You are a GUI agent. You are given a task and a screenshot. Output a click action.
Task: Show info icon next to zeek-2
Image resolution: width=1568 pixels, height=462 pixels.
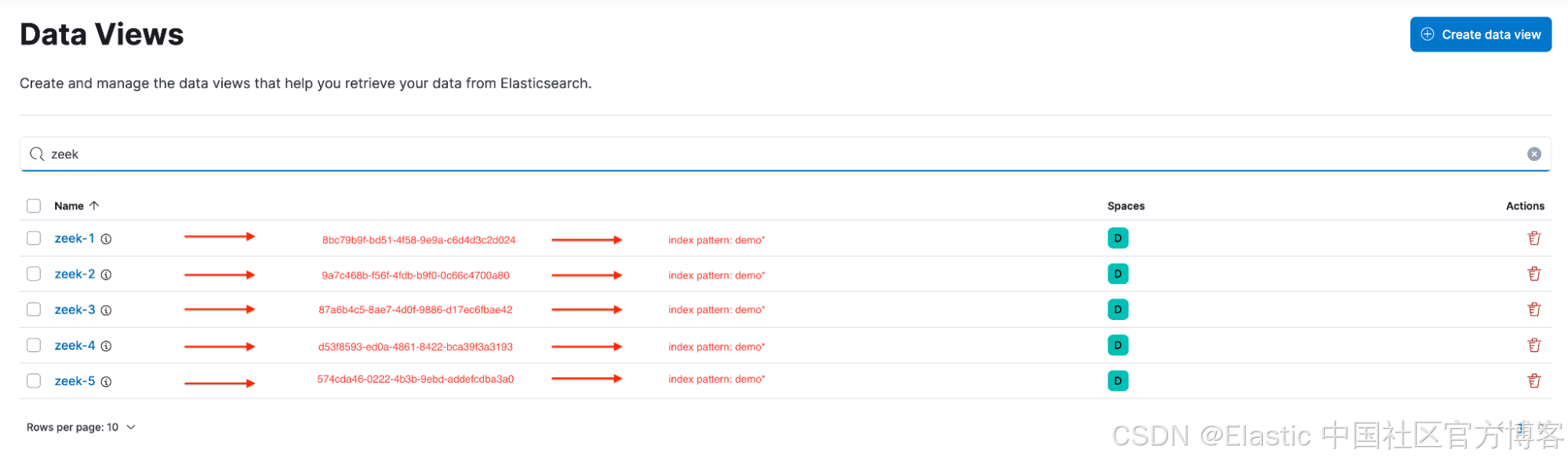tap(106, 275)
